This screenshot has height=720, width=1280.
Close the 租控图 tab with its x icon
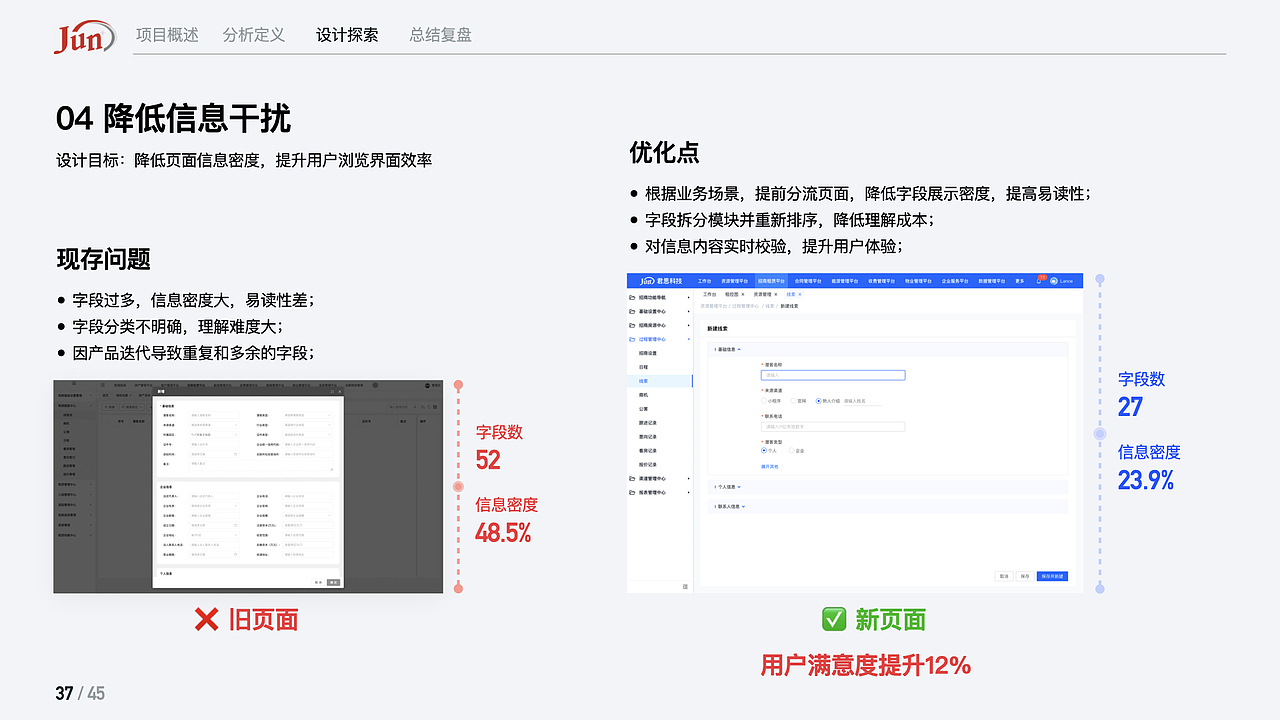coord(742,294)
